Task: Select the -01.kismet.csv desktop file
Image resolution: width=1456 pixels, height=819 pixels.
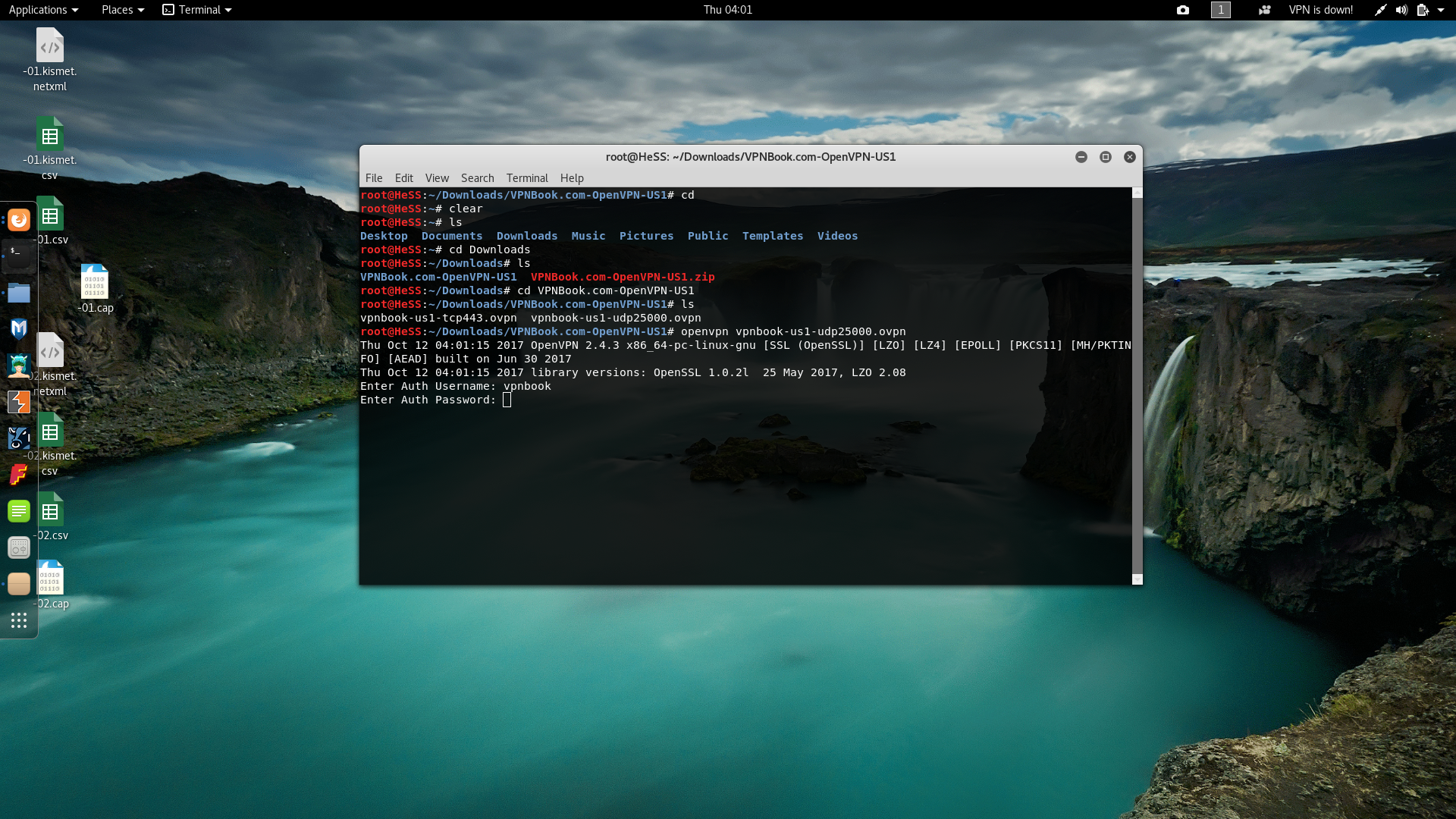Action: pos(50,149)
